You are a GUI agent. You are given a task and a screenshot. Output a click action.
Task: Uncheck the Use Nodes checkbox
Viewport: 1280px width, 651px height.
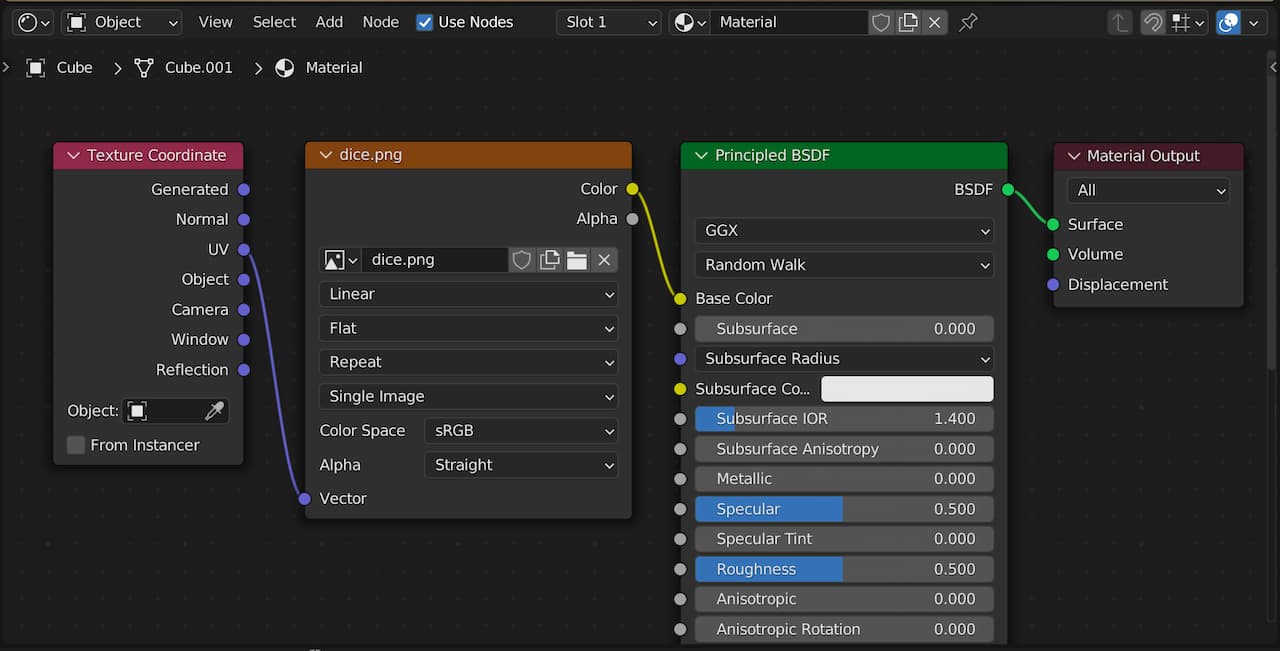coord(425,22)
